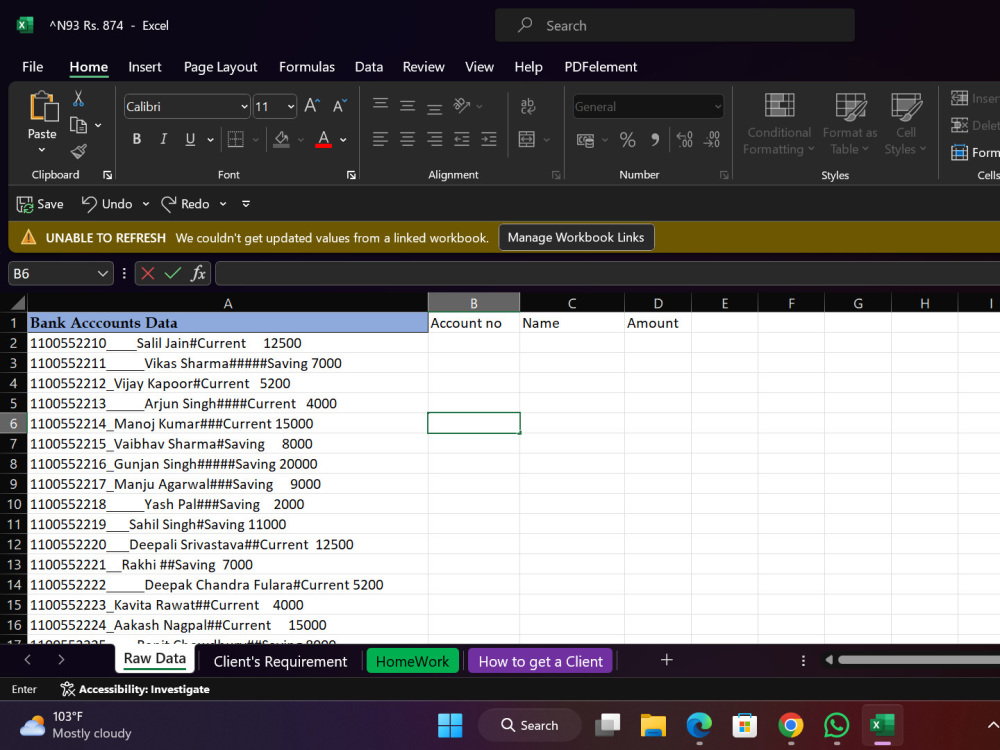Click Merge and Center icon
The width and height of the screenshot is (1000, 750).
click(x=527, y=139)
